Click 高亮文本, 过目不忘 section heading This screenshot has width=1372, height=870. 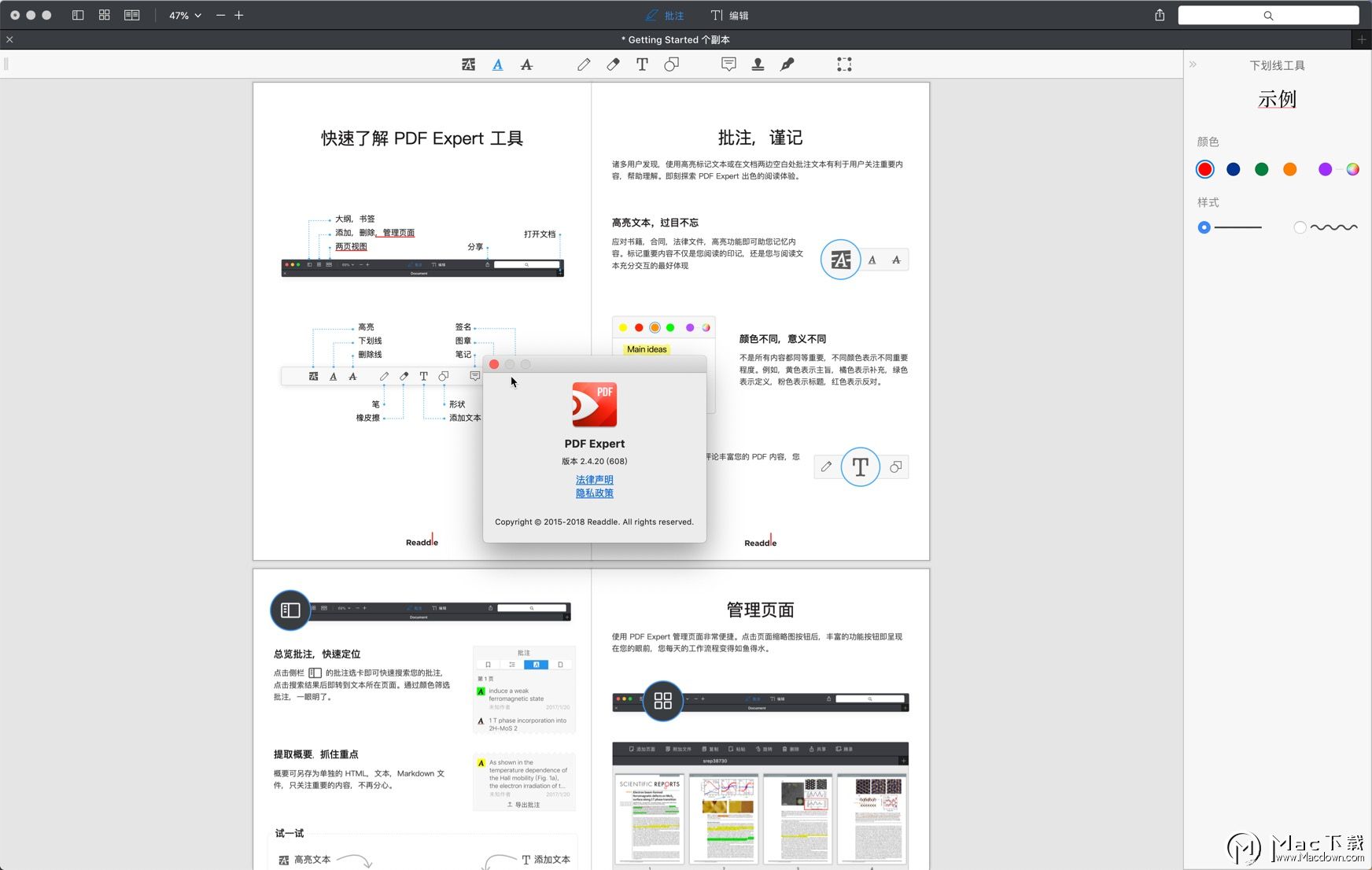tap(655, 223)
